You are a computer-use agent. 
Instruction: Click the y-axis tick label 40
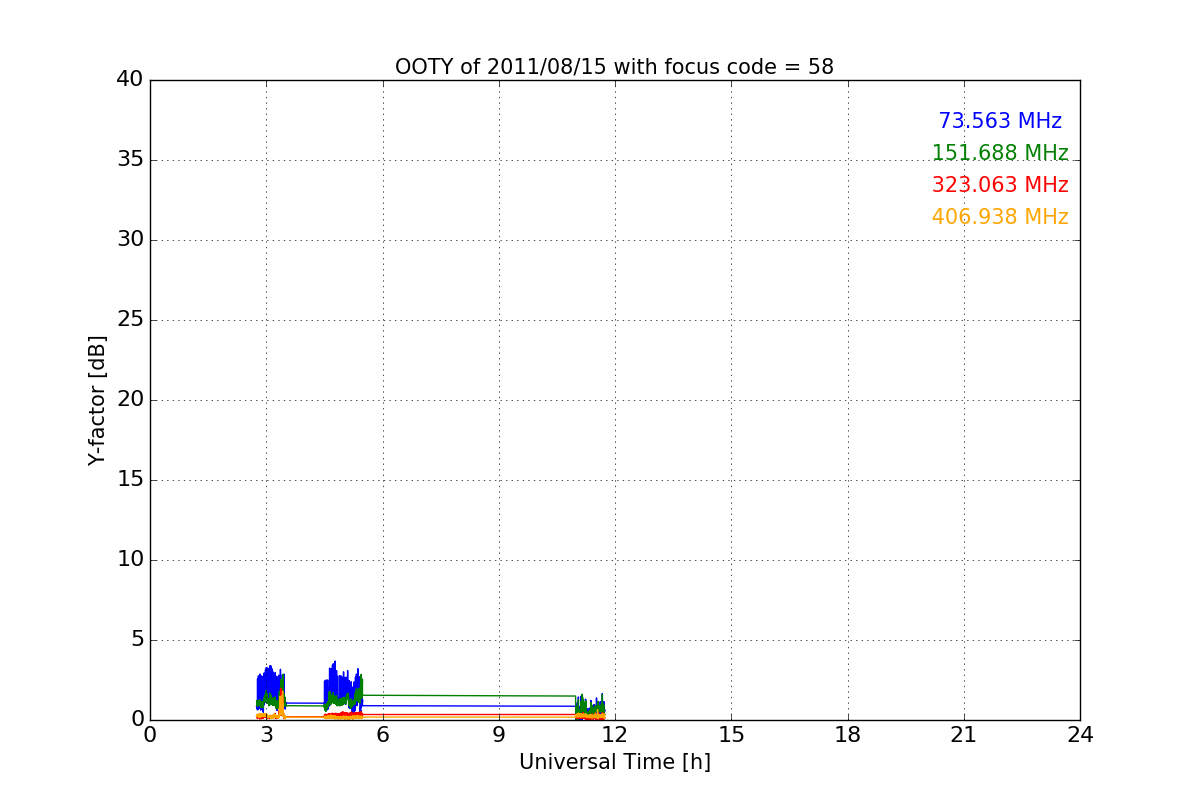pos(130,80)
